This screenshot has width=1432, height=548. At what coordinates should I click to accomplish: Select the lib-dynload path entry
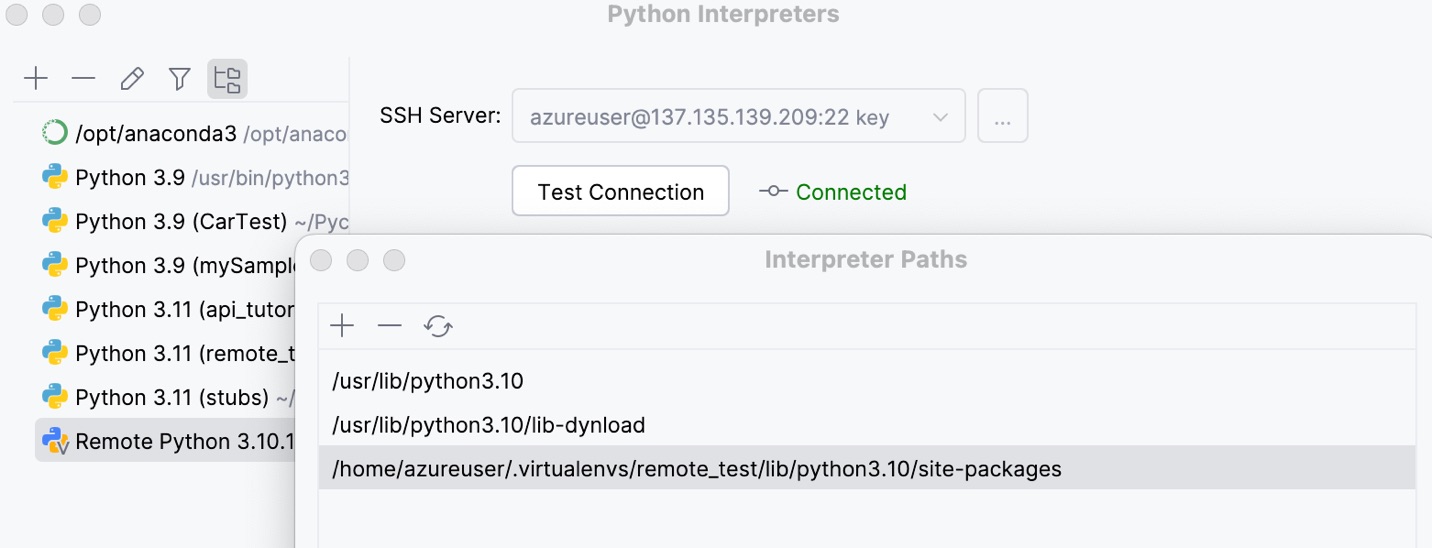click(x=489, y=425)
